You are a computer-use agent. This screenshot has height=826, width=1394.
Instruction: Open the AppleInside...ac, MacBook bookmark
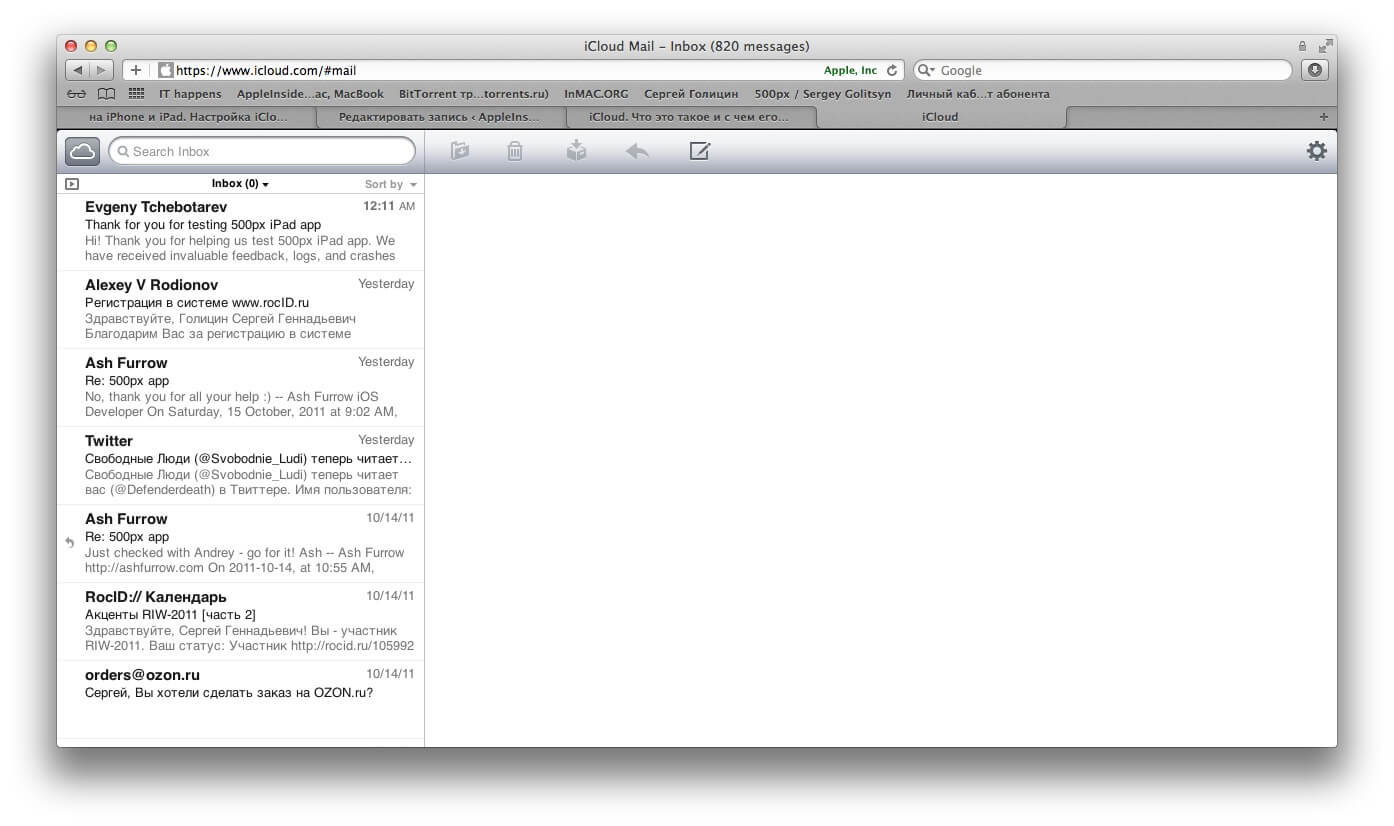310,94
